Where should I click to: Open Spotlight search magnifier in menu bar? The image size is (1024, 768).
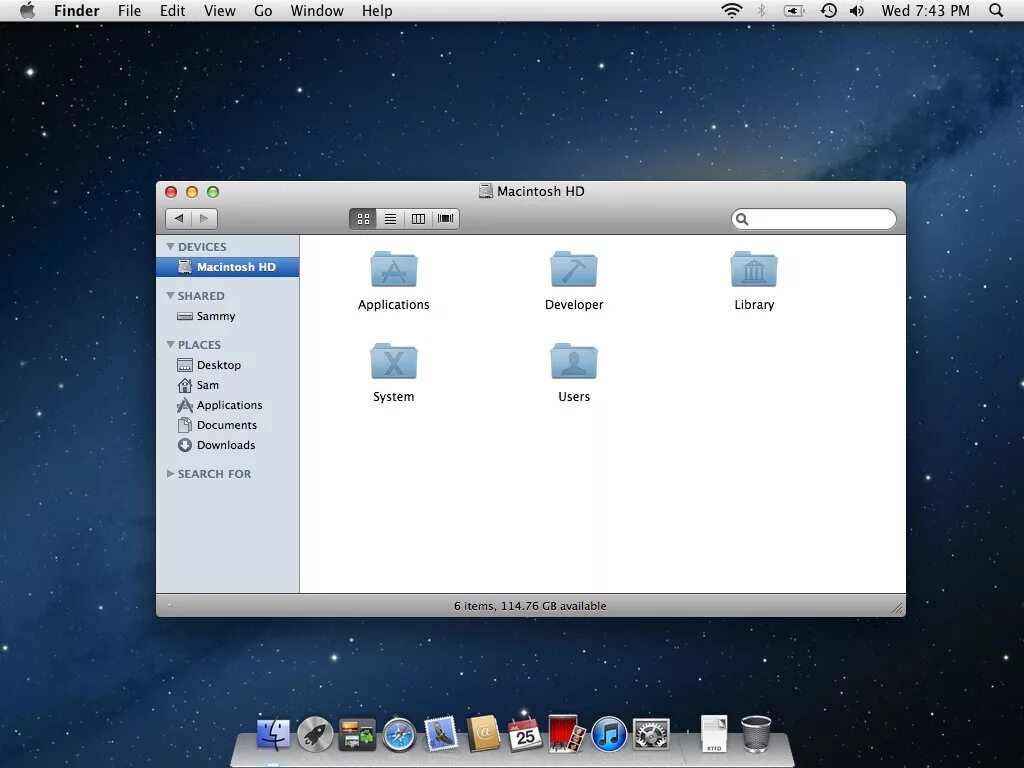pos(996,10)
